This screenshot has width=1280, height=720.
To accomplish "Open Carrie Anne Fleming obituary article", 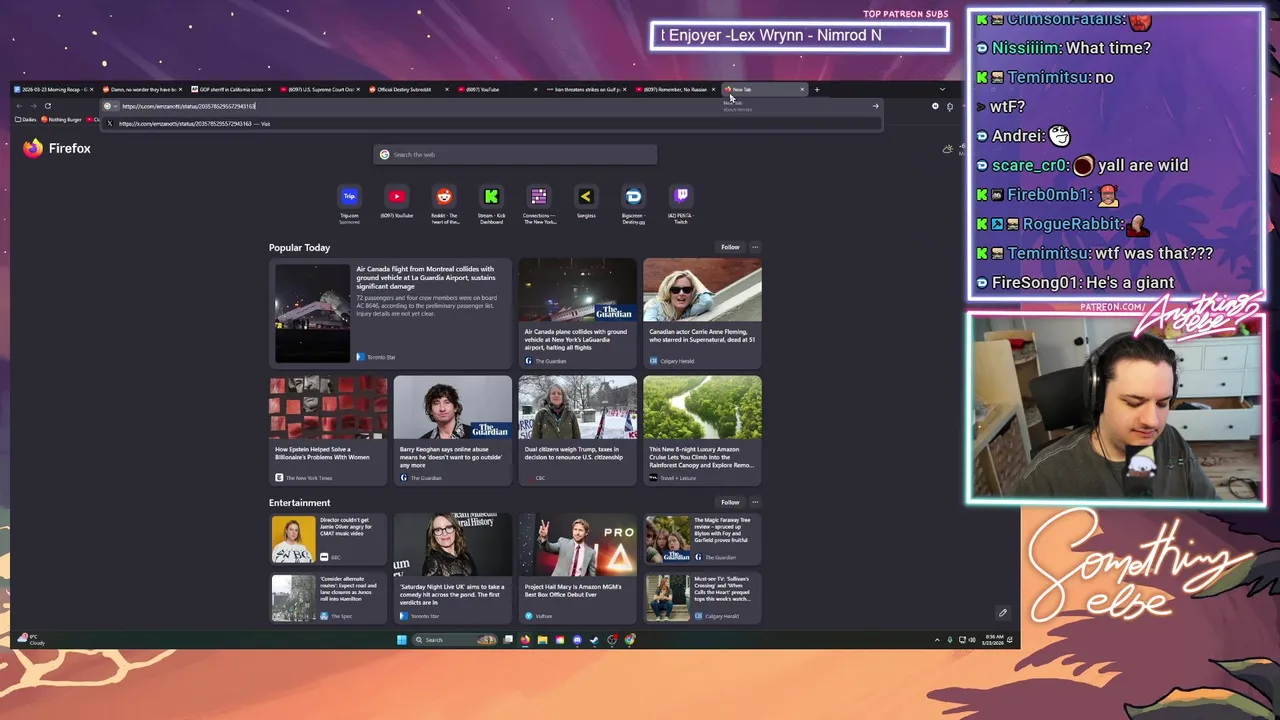I will 702,313.
